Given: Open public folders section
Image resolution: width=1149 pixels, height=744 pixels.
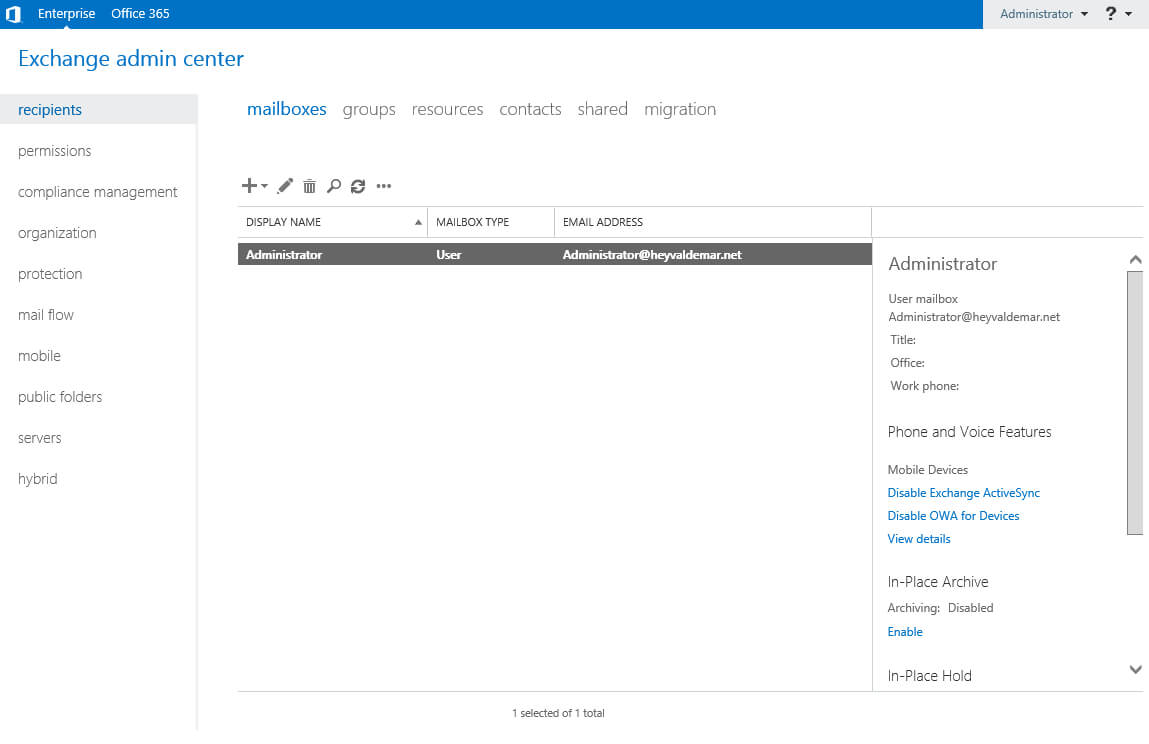Looking at the screenshot, I should (x=60, y=397).
